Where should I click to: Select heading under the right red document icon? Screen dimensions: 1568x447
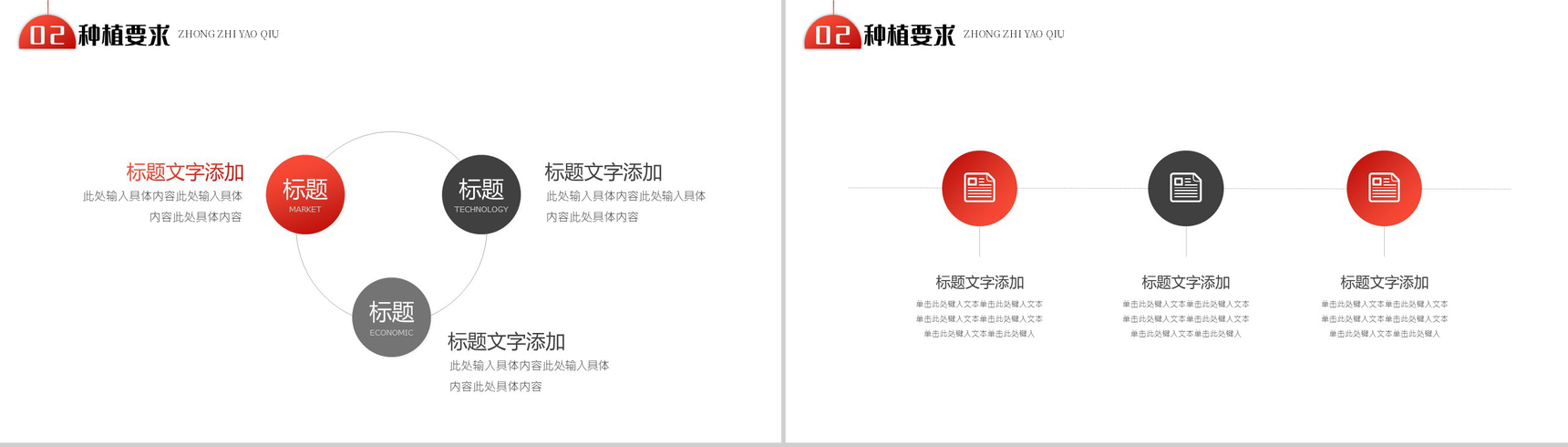1384,283
